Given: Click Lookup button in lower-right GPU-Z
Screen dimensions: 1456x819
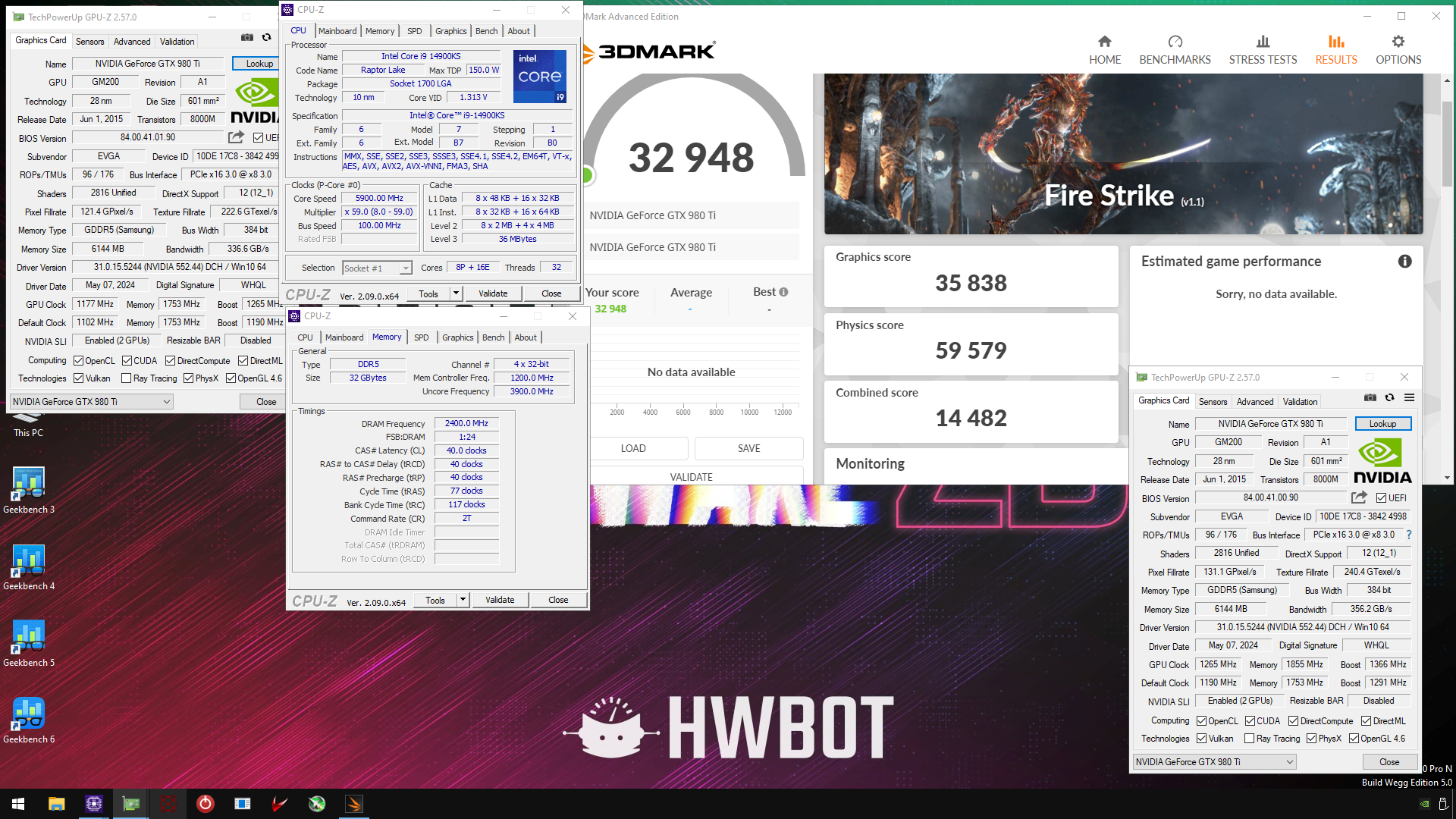Looking at the screenshot, I should click(x=1382, y=424).
